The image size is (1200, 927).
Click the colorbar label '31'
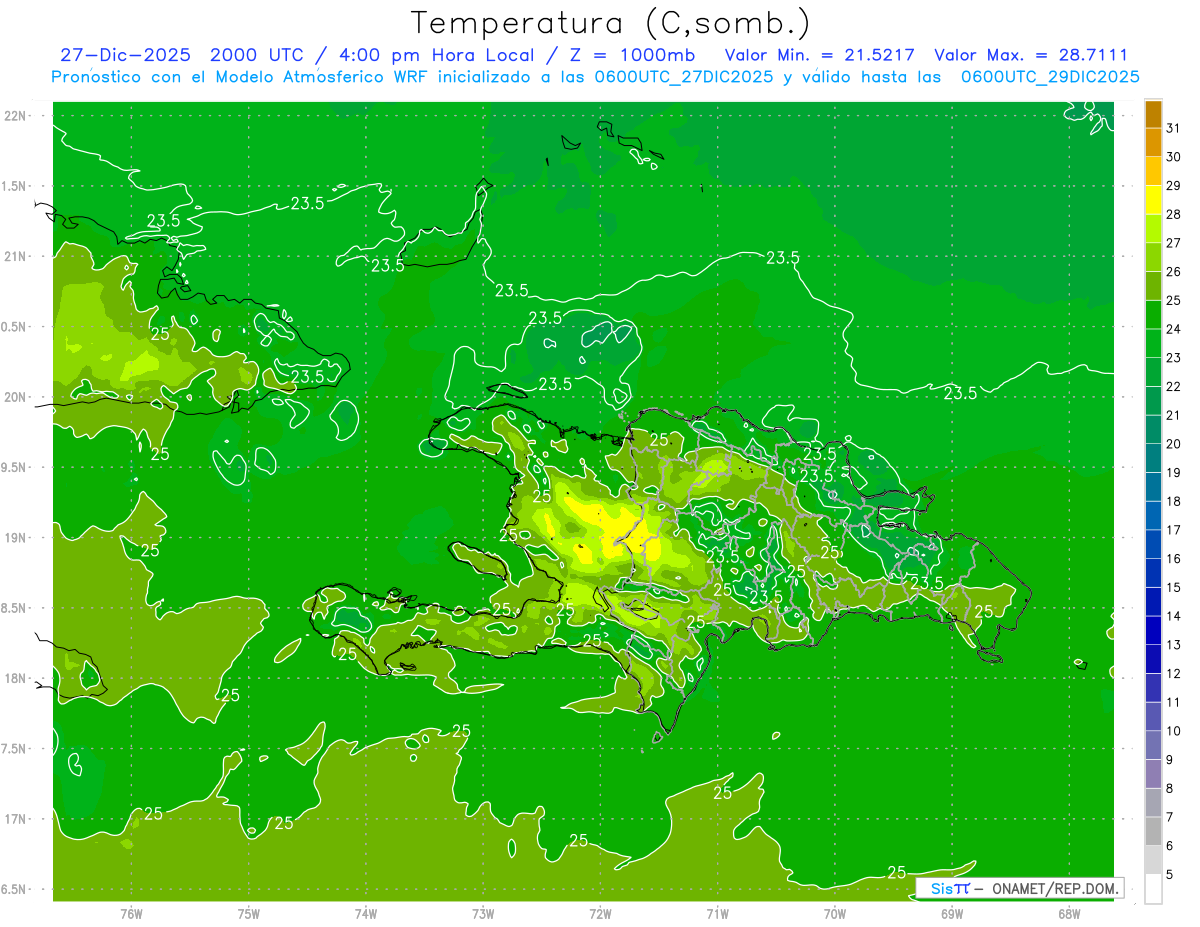click(1174, 128)
